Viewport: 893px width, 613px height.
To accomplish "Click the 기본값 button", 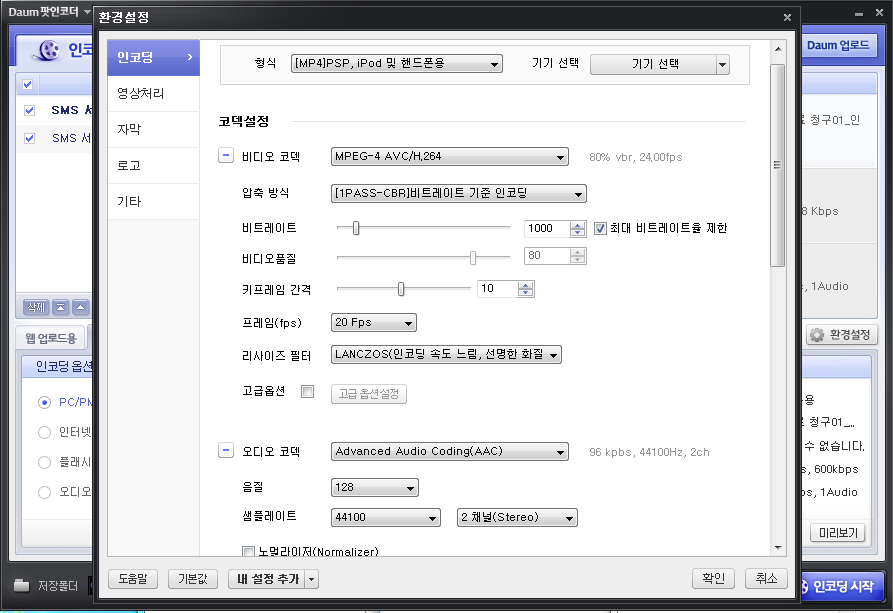I will tap(193, 579).
